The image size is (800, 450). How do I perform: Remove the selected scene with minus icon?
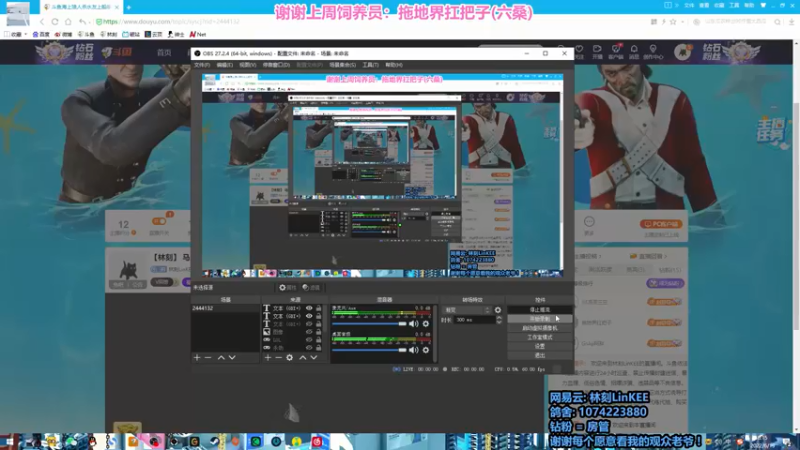(208, 358)
